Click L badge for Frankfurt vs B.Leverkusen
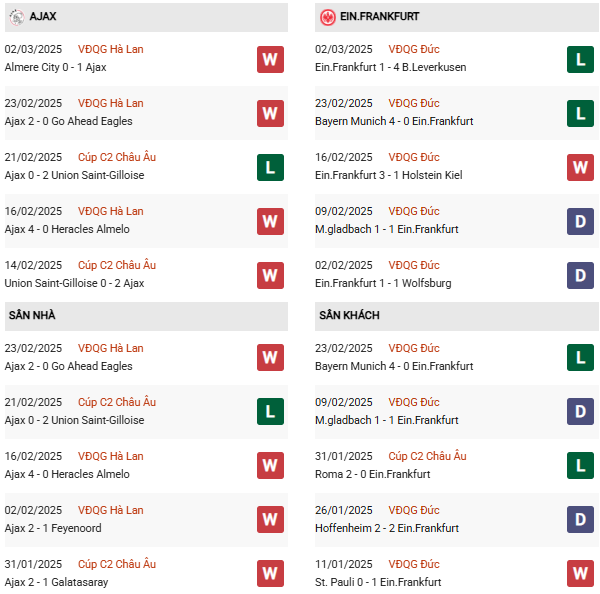The image size is (600, 594). pyautogui.click(x=581, y=59)
